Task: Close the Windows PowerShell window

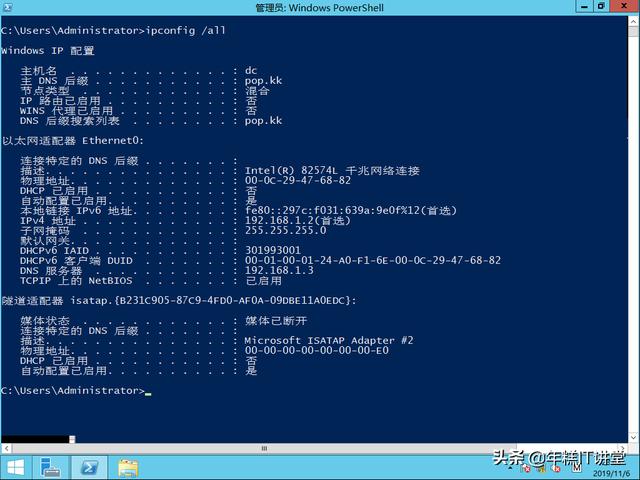Action: [x=624, y=7]
